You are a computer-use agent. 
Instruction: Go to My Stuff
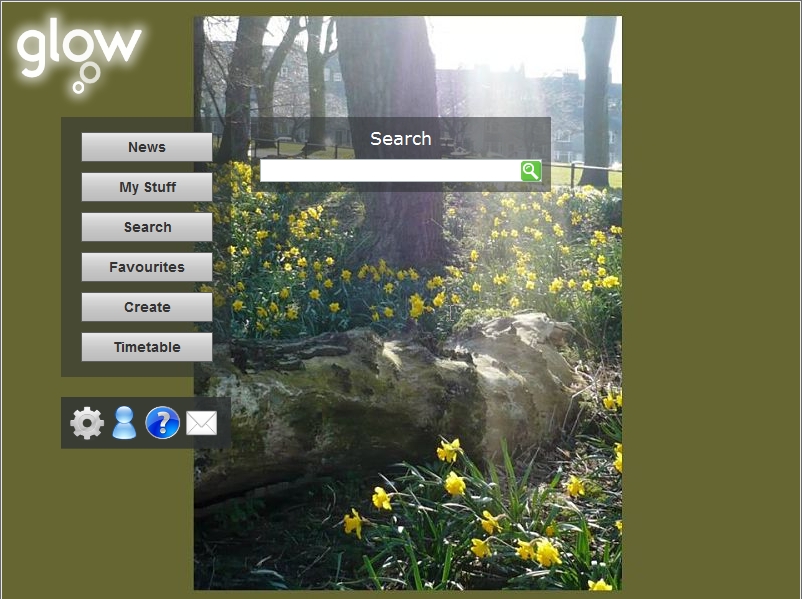point(147,187)
